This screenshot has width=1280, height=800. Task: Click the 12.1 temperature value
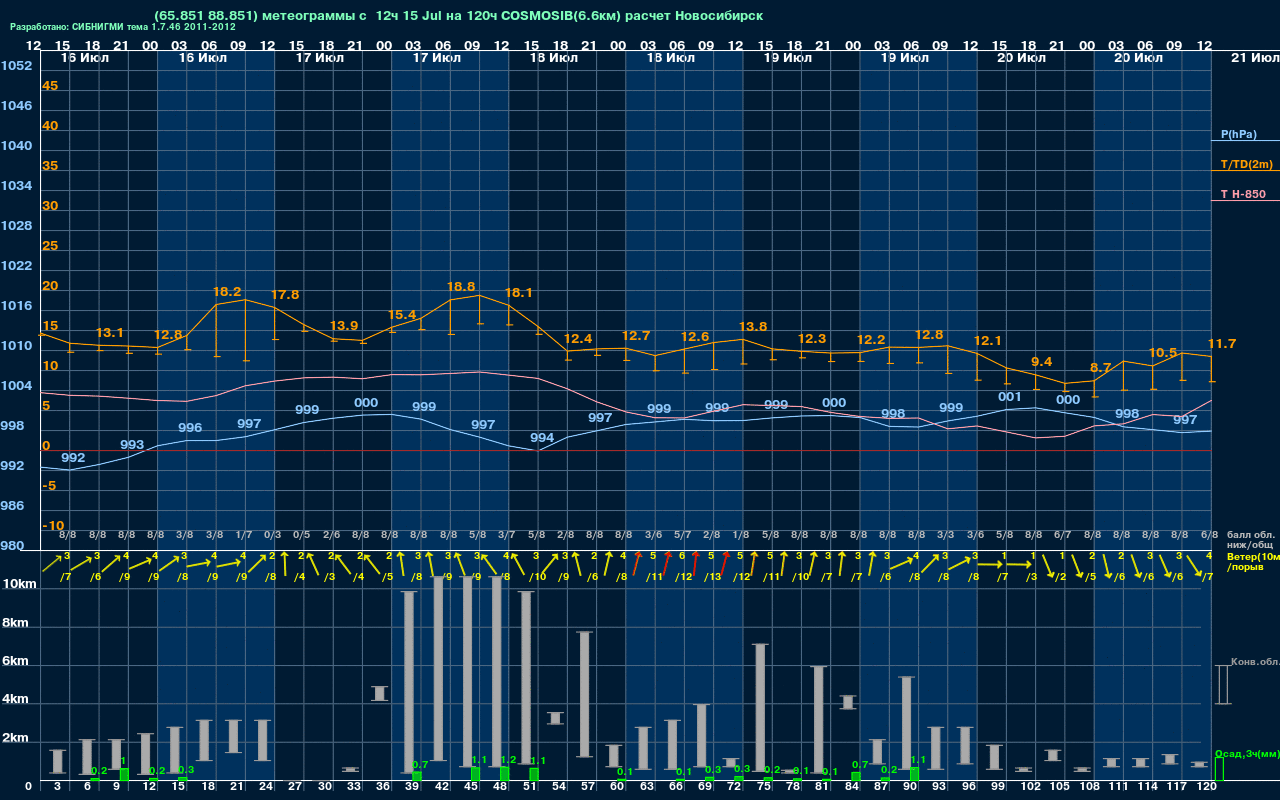pos(988,340)
